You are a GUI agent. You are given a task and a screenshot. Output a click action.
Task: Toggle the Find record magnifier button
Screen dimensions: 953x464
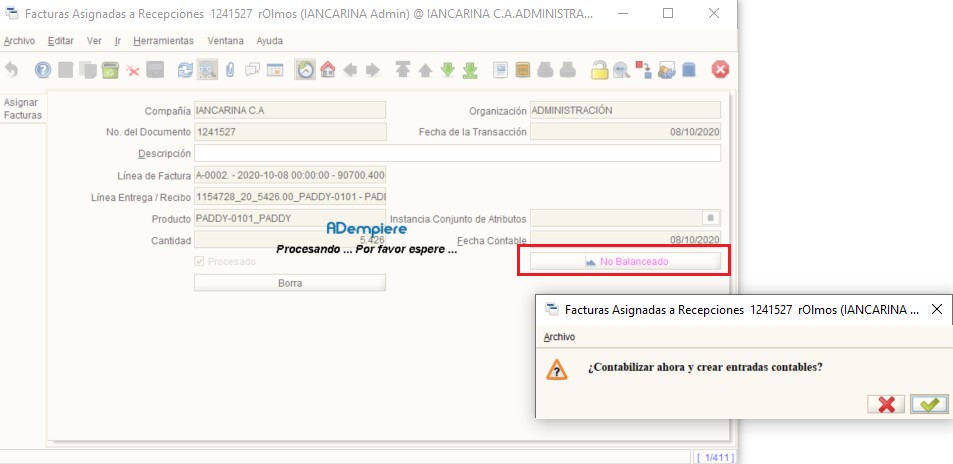point(208,70)
